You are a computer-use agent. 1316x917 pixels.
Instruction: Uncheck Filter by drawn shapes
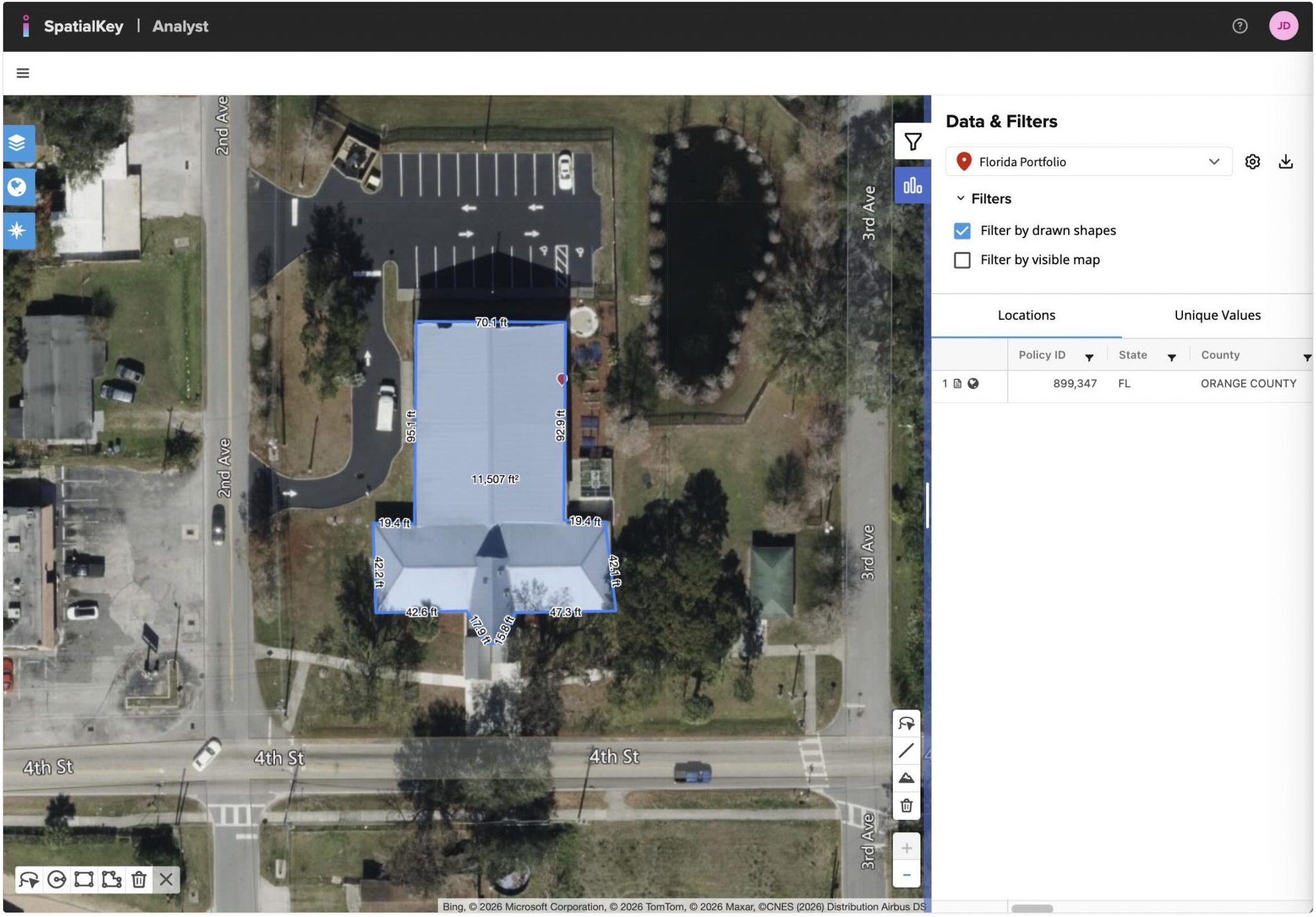click(x=961, y=230)
